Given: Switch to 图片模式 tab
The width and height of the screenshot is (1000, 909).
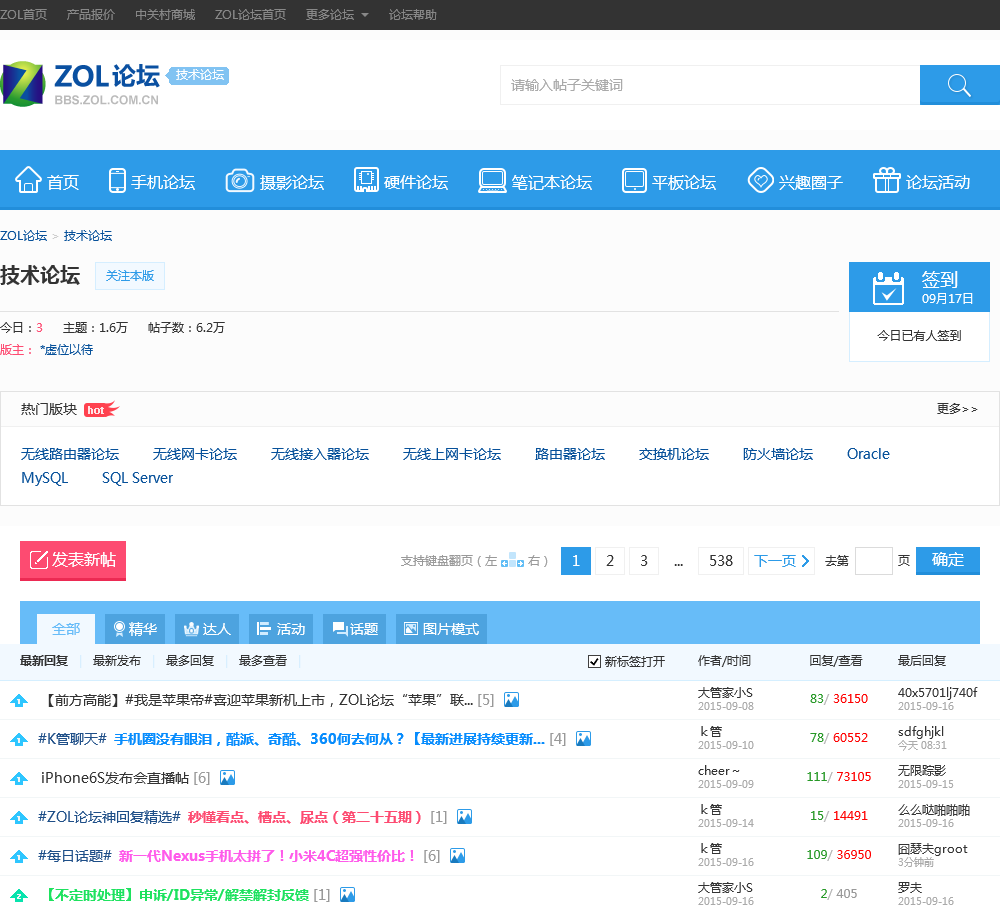Looking at the screenshot, I should click(441, 629).
